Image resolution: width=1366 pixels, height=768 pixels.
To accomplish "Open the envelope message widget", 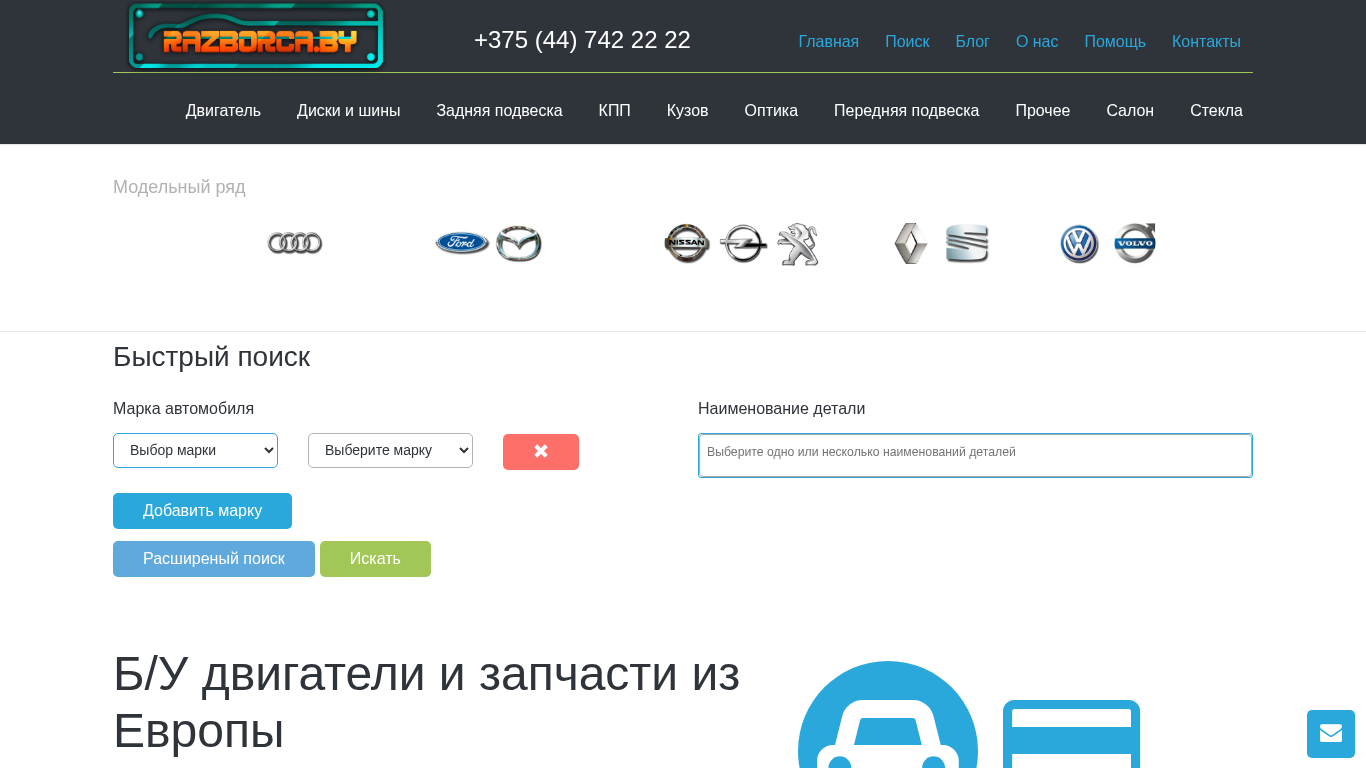I will 1331,734.
